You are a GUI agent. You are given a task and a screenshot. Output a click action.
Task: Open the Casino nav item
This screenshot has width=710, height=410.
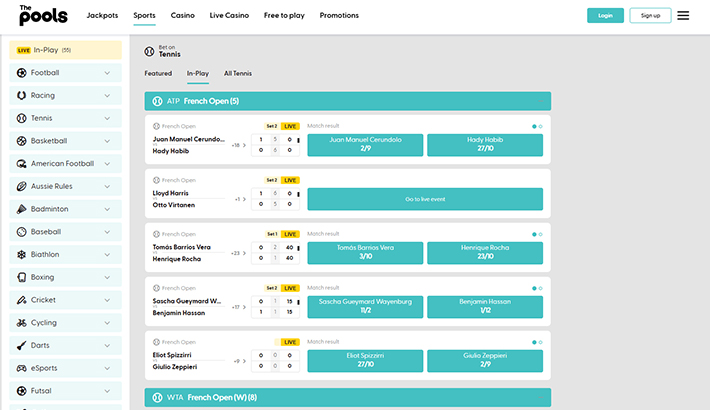click(182, 15)
